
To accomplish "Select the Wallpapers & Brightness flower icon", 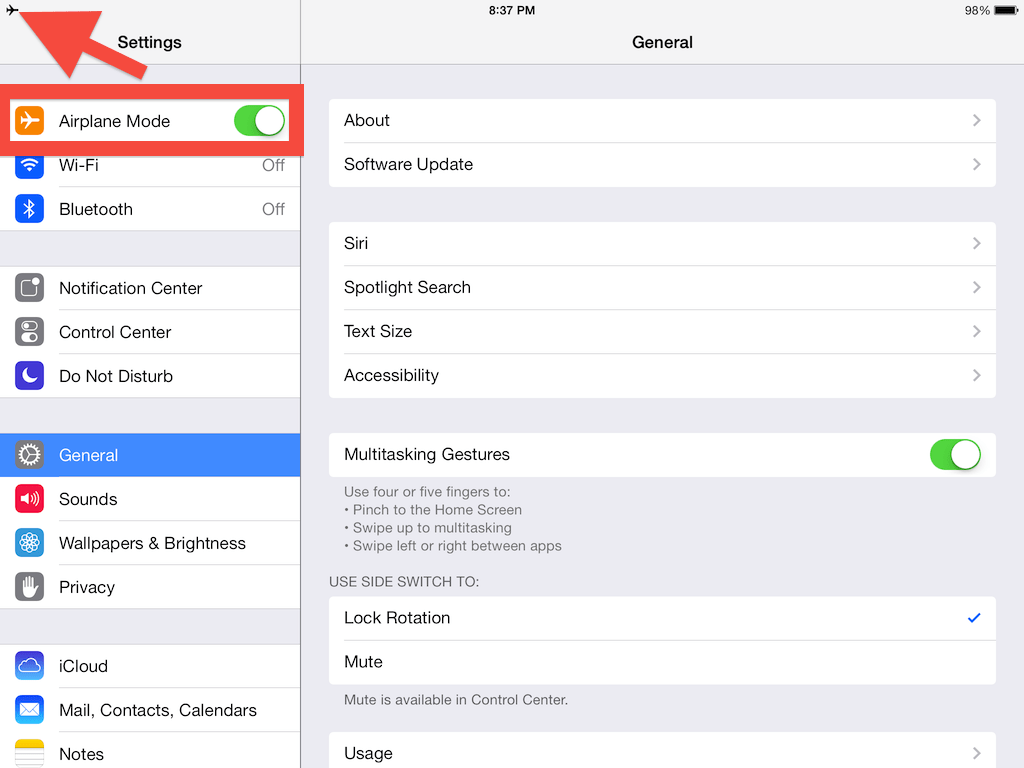I will [x=29, y=543].
